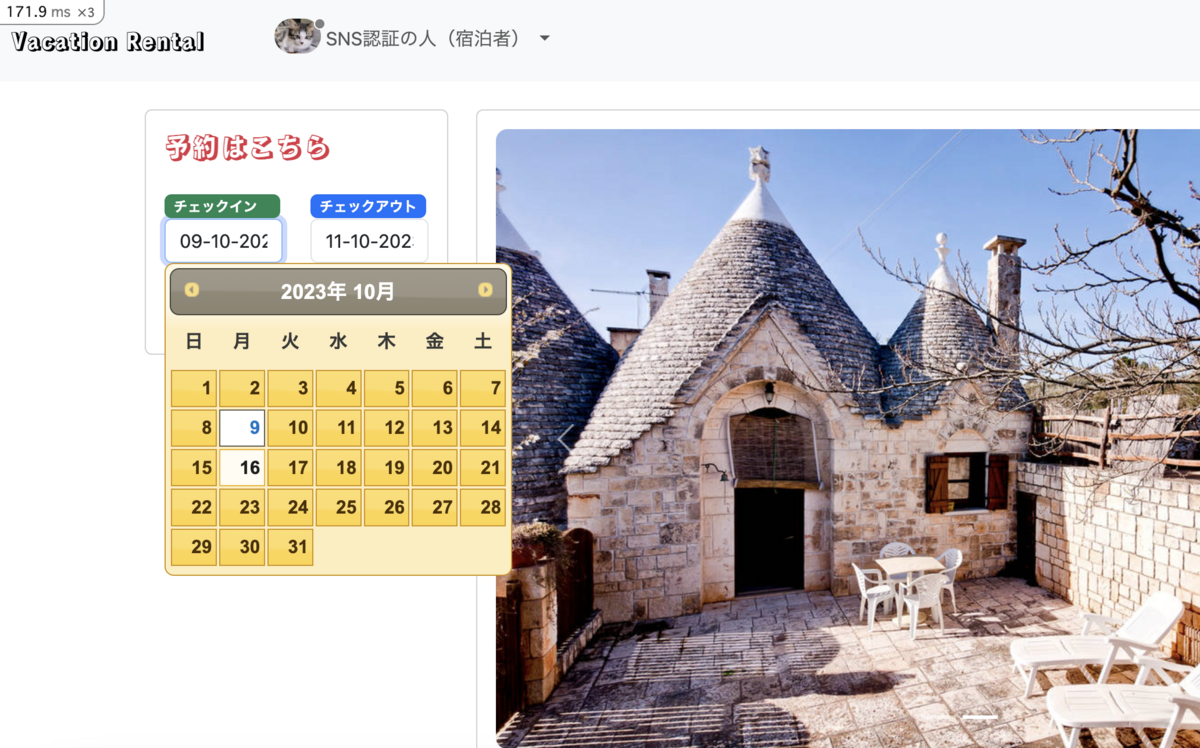Select October 15 in calendar
This screenshot has height=748, width=1200.
[194, 467]
